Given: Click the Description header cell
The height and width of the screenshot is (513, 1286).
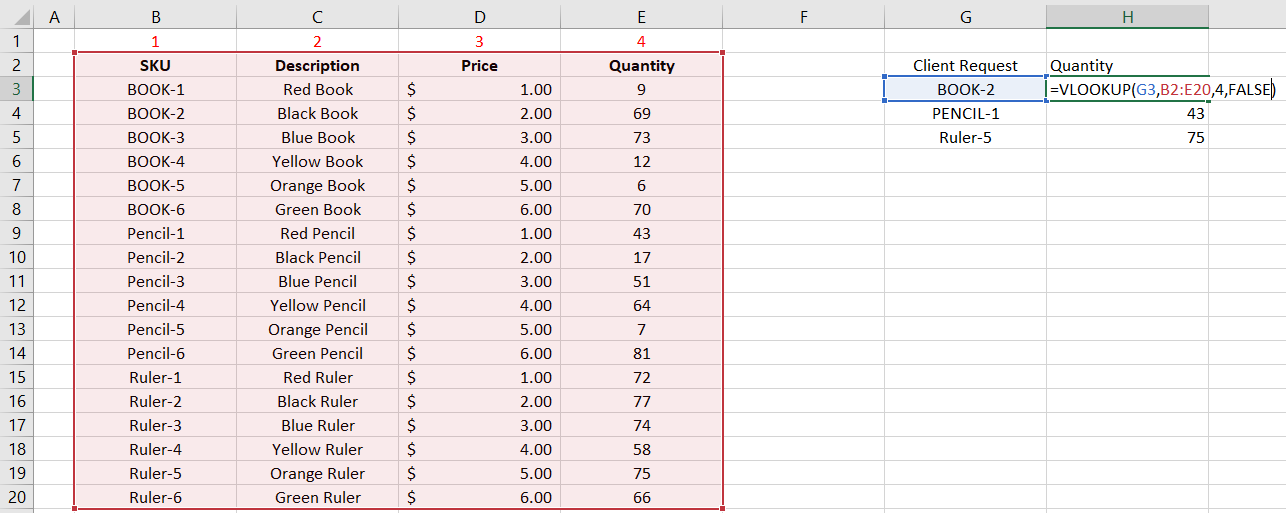Looking at the screenshot, I should point(317,65).
